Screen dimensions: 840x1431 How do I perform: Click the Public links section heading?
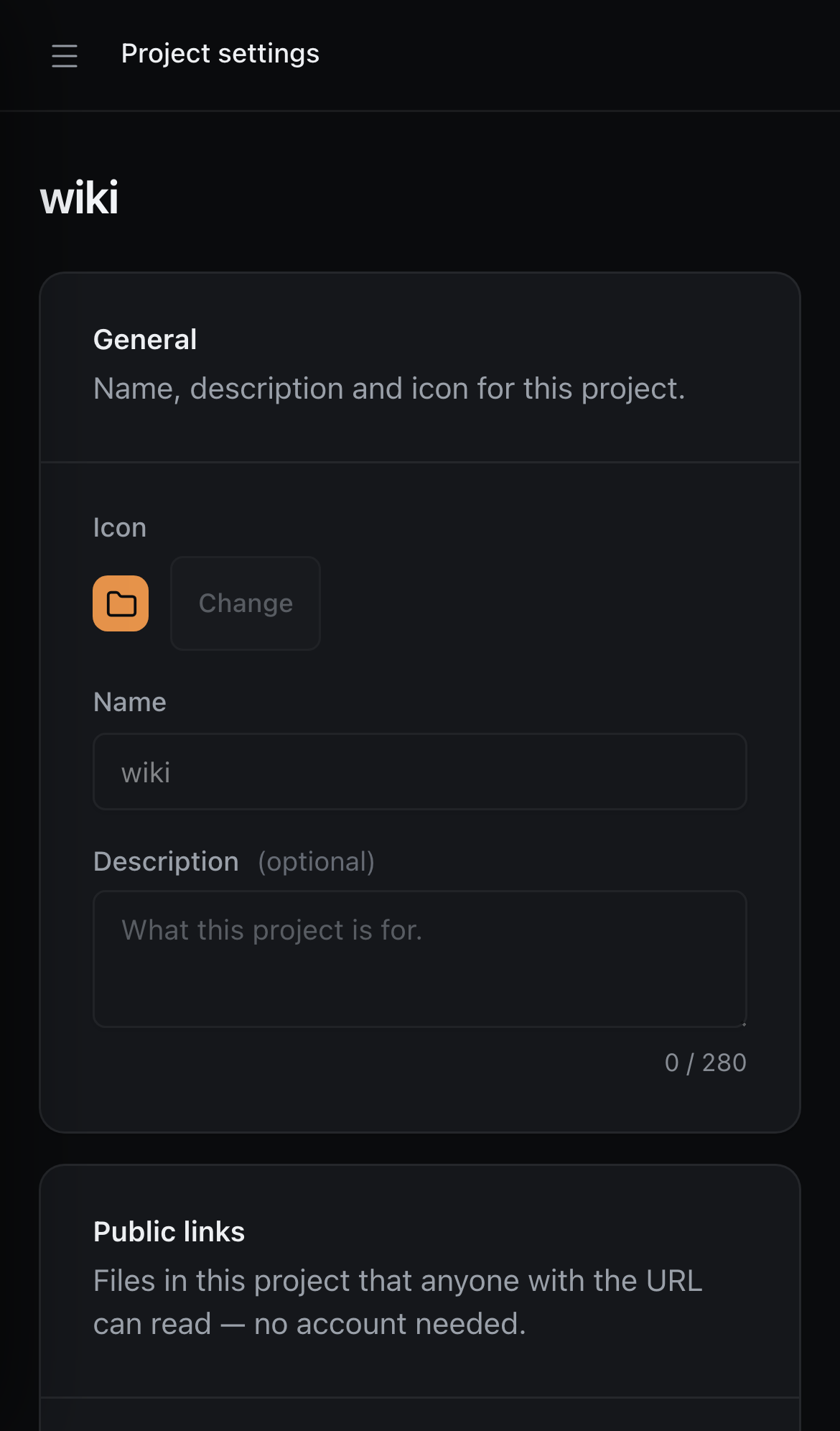(x=169, y=1231)
